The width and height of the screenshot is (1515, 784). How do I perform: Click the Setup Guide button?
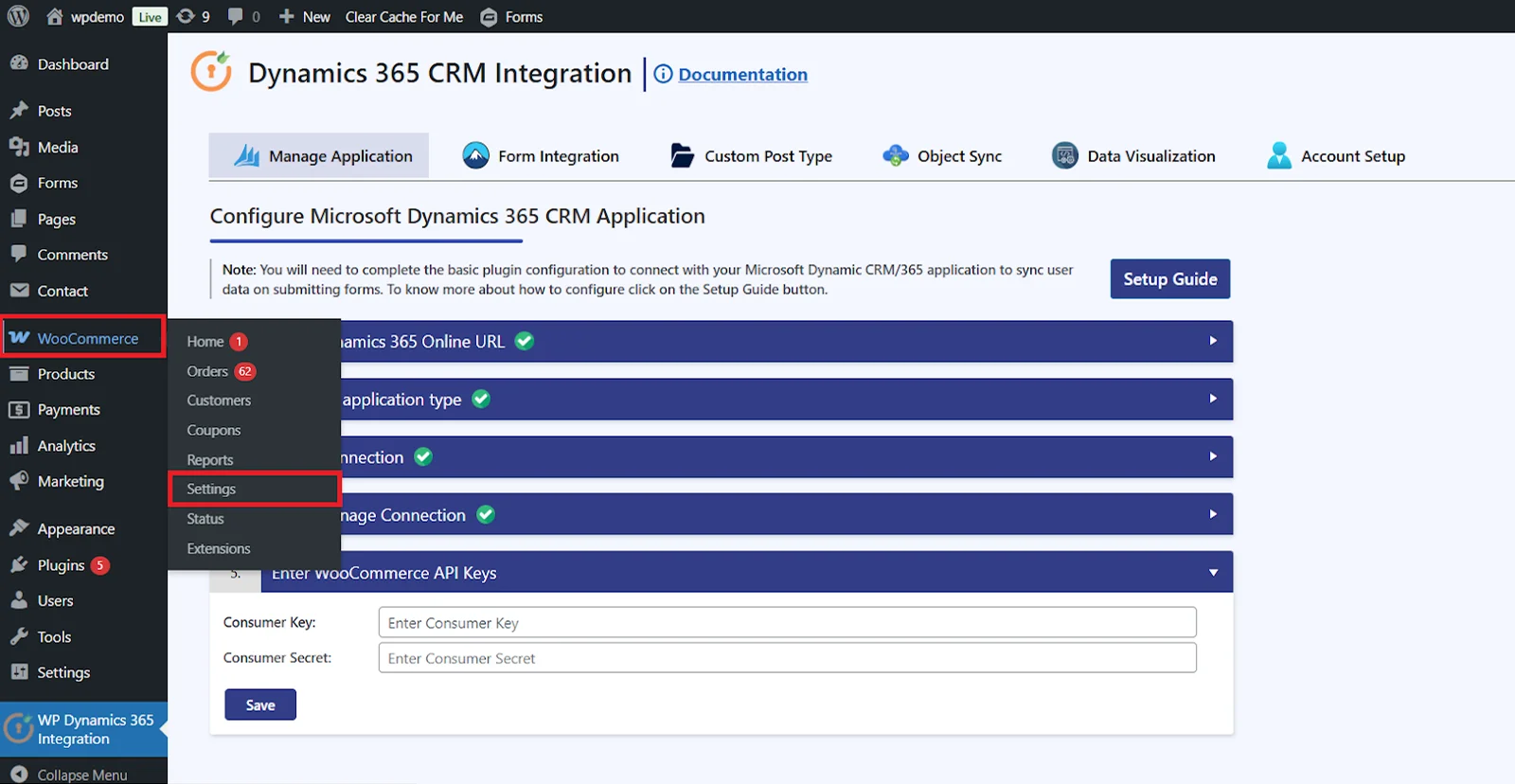(1170, 278)
